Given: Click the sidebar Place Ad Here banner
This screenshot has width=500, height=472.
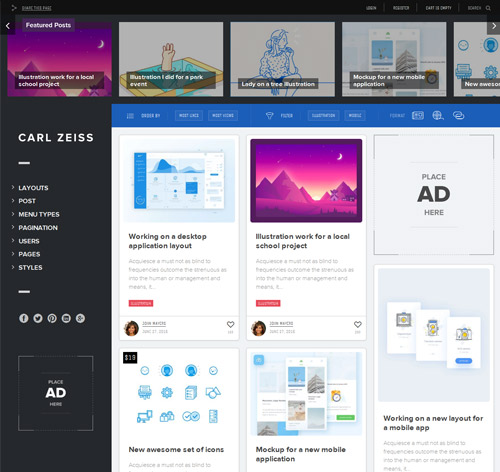Looking at the screenshot, I should (56, 393).
